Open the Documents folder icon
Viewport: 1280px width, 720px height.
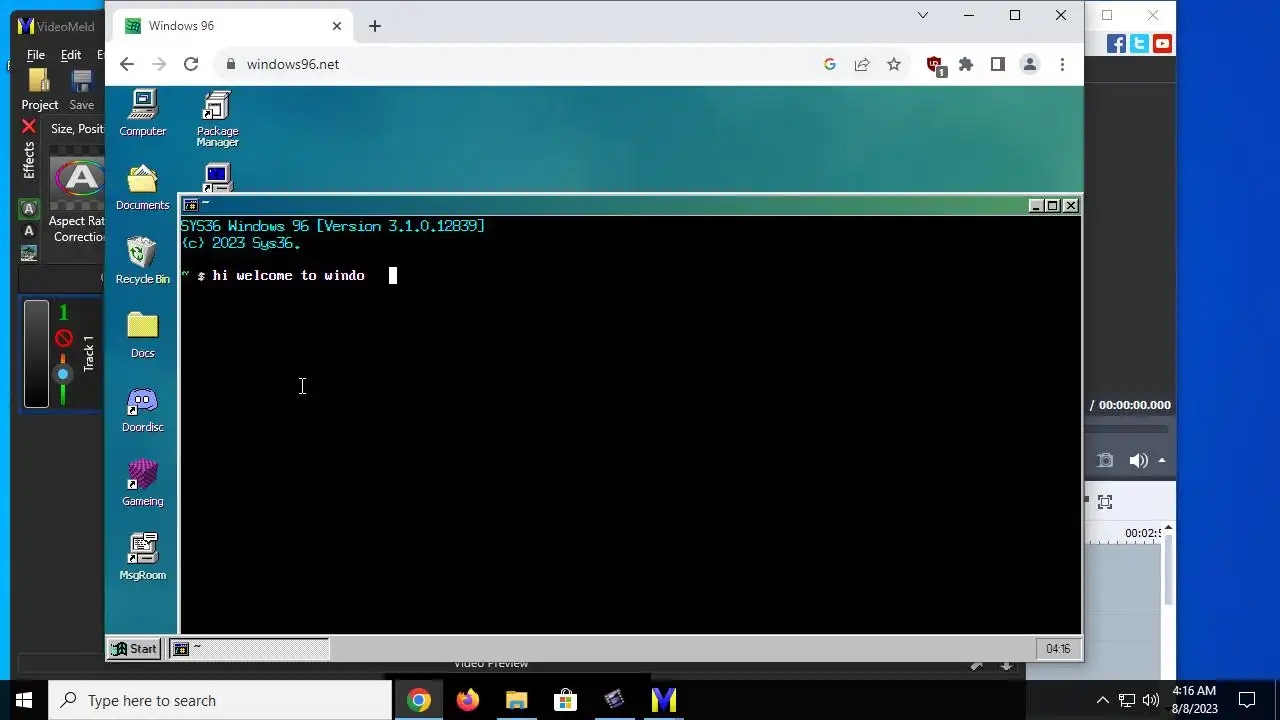click(143, 187)
